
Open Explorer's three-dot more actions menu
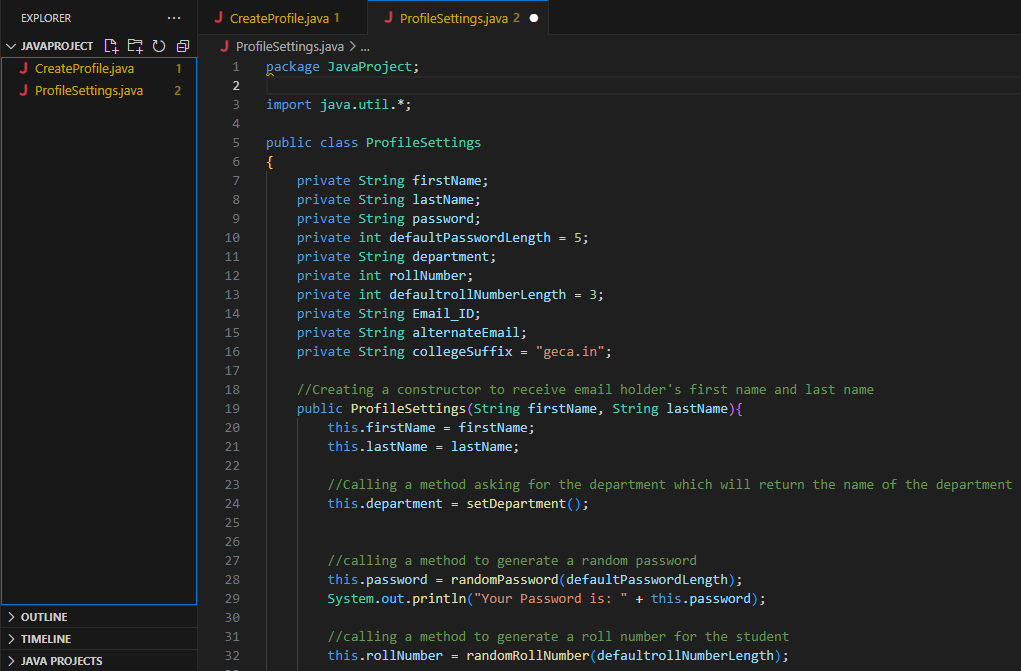[x=174, y=18]
